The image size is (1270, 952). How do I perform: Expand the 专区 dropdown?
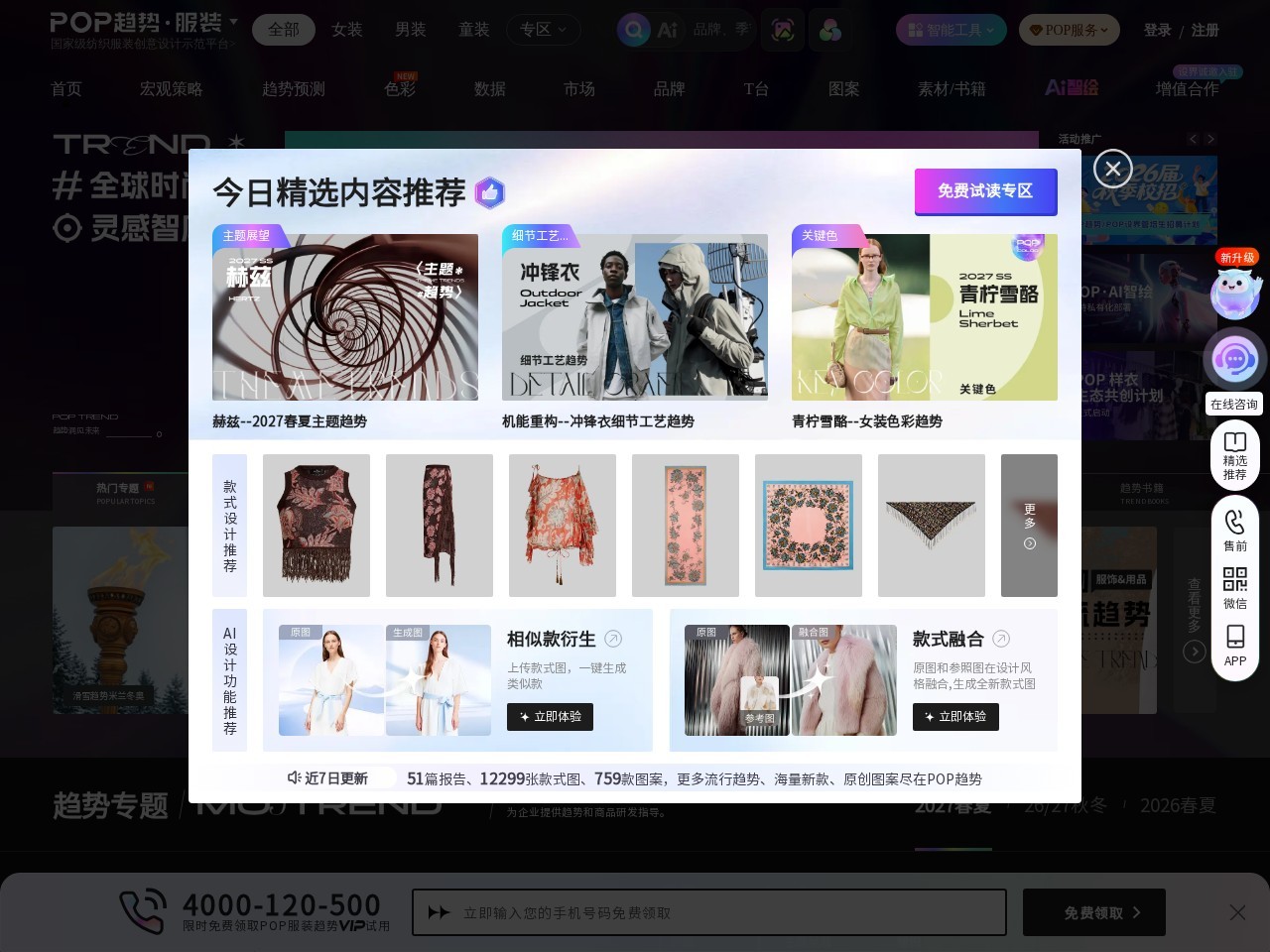pyautogui.click(x=544, y=30)
